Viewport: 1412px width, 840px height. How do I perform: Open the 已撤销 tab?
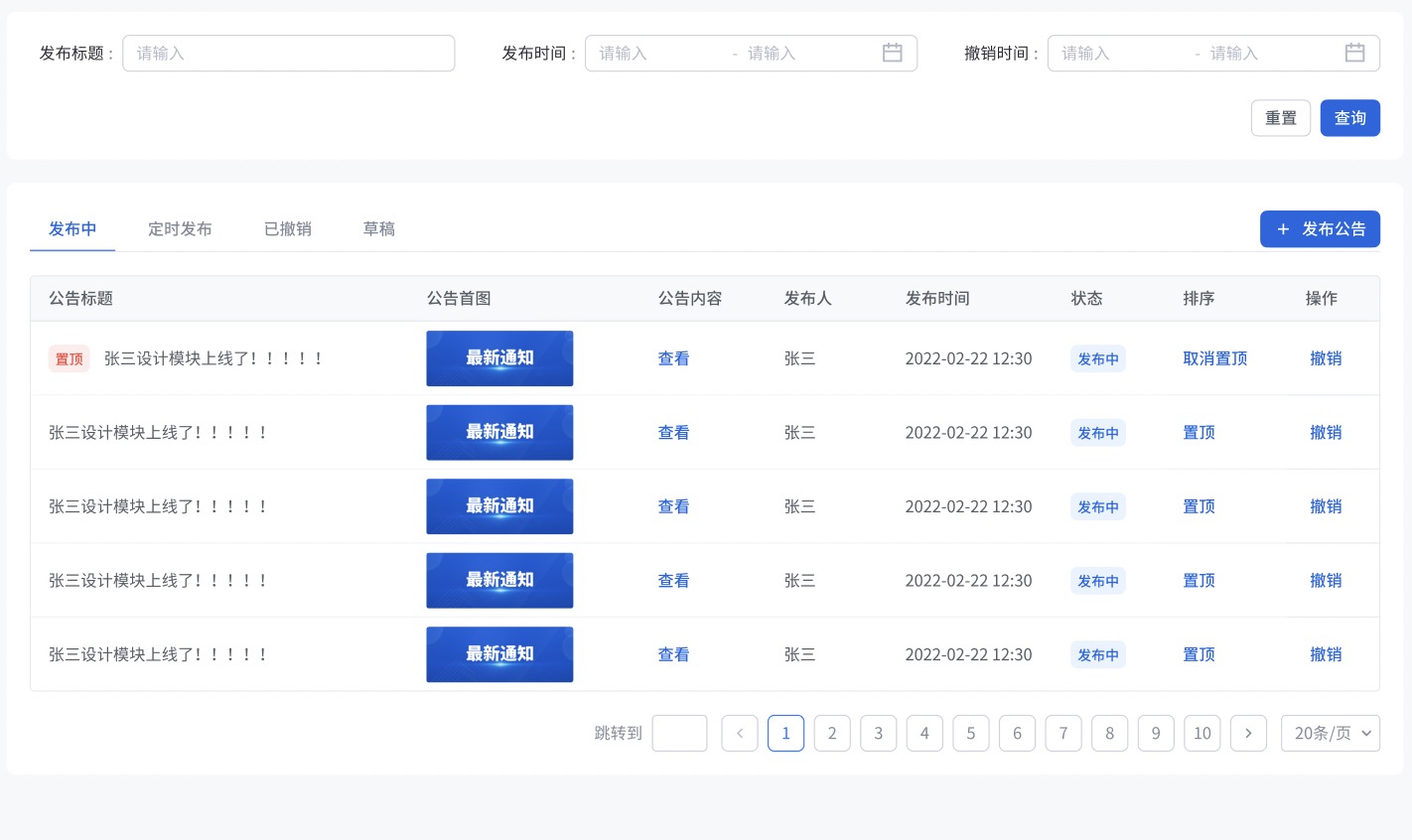pyautogui.click(x=288, y=229)
